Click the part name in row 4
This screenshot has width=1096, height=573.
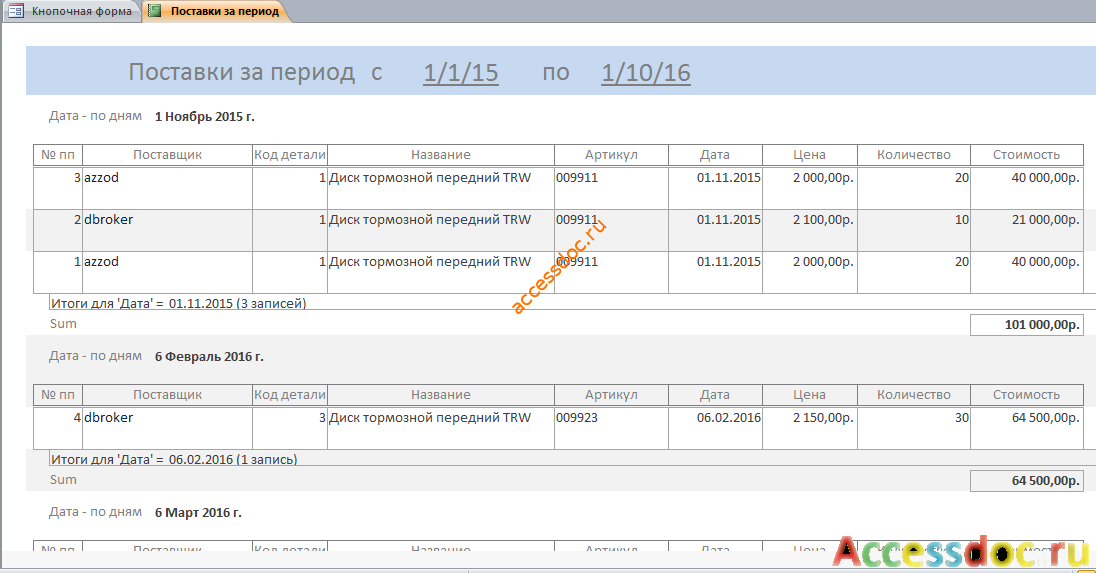440,428
